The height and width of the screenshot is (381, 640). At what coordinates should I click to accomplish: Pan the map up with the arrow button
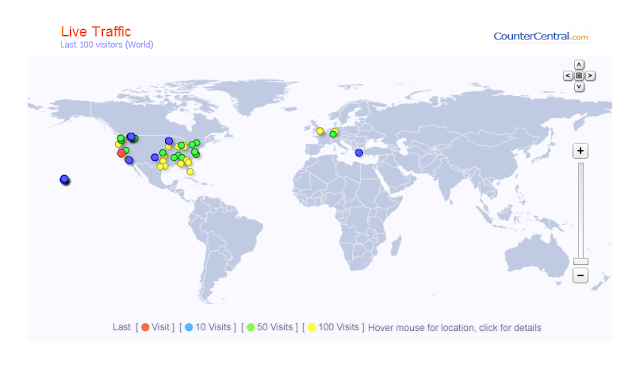[579, 65]
